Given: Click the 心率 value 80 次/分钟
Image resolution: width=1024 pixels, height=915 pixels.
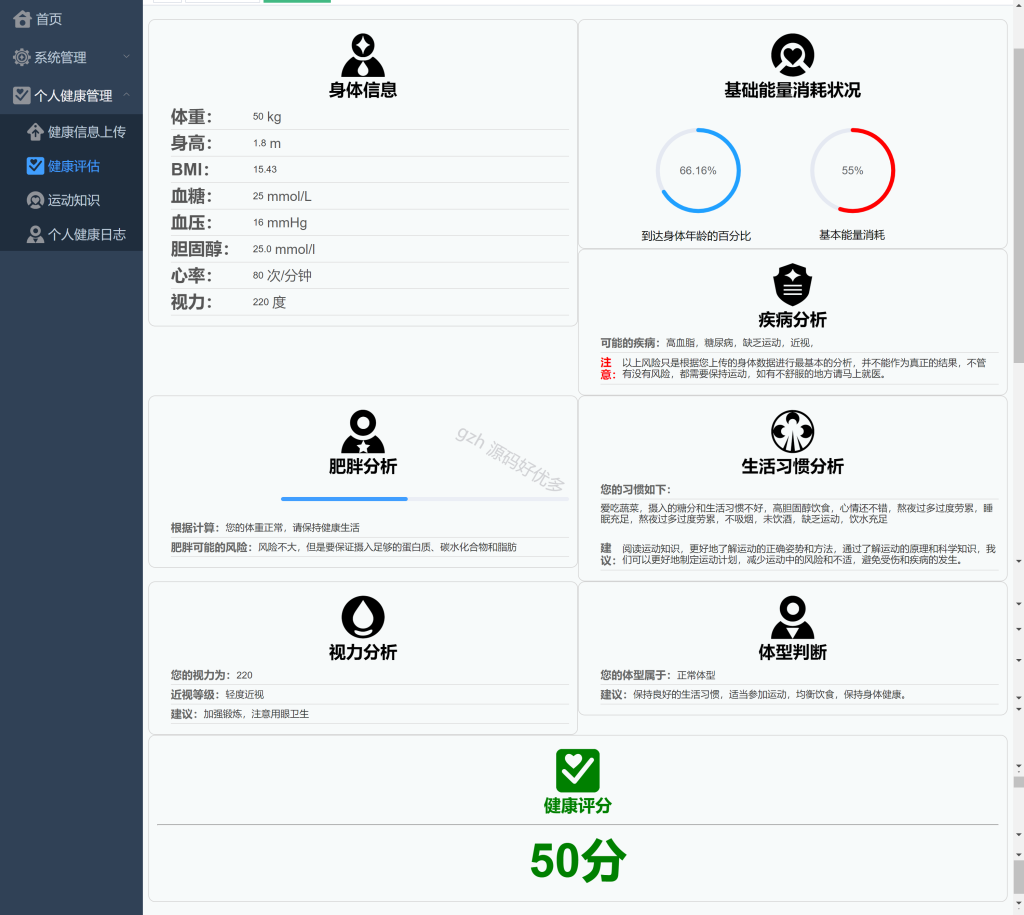Looking at the screenshot, I should click(x=282, y=276).
